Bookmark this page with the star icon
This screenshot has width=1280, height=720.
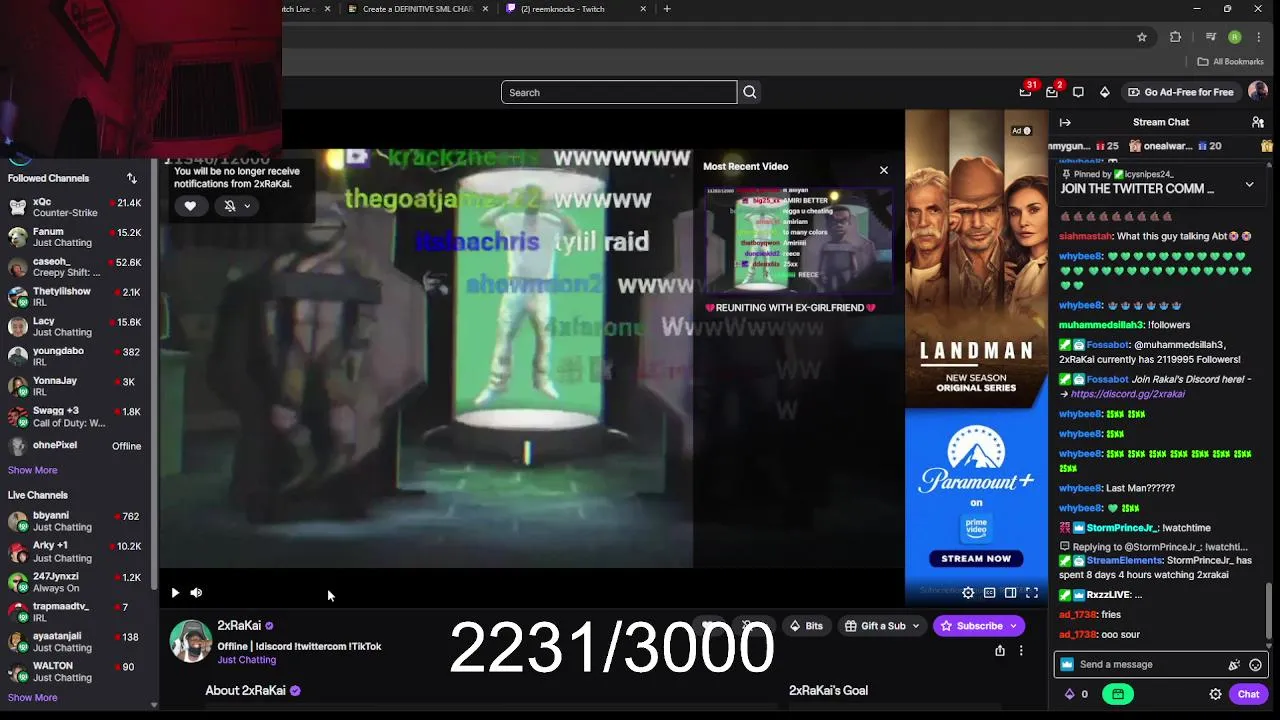1141,37
